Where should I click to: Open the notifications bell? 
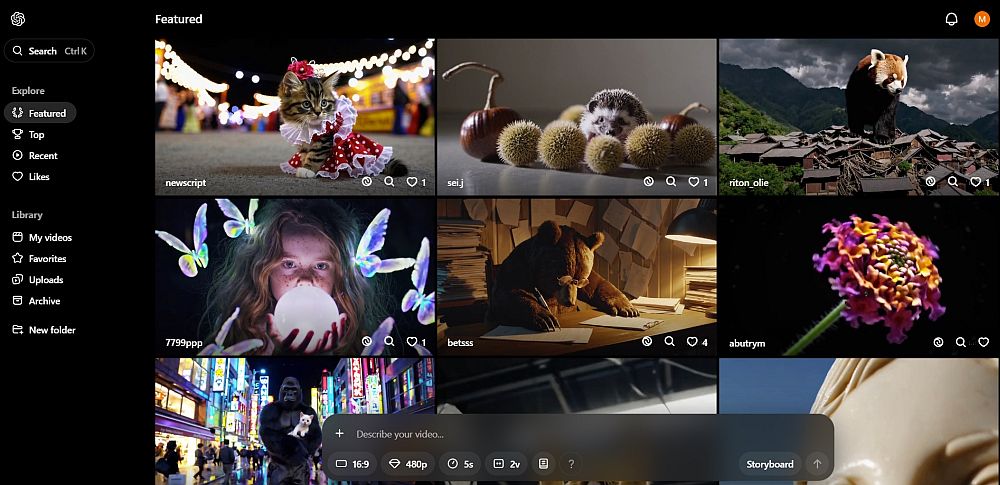[x=951, y=19]
